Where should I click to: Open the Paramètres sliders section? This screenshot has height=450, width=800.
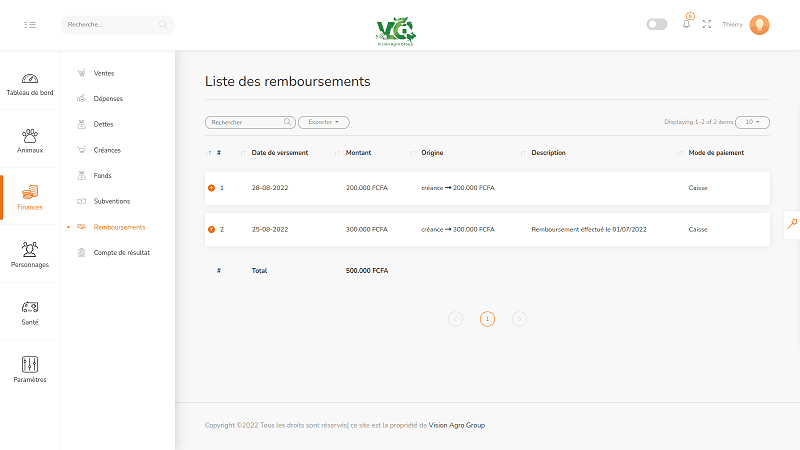30,369
